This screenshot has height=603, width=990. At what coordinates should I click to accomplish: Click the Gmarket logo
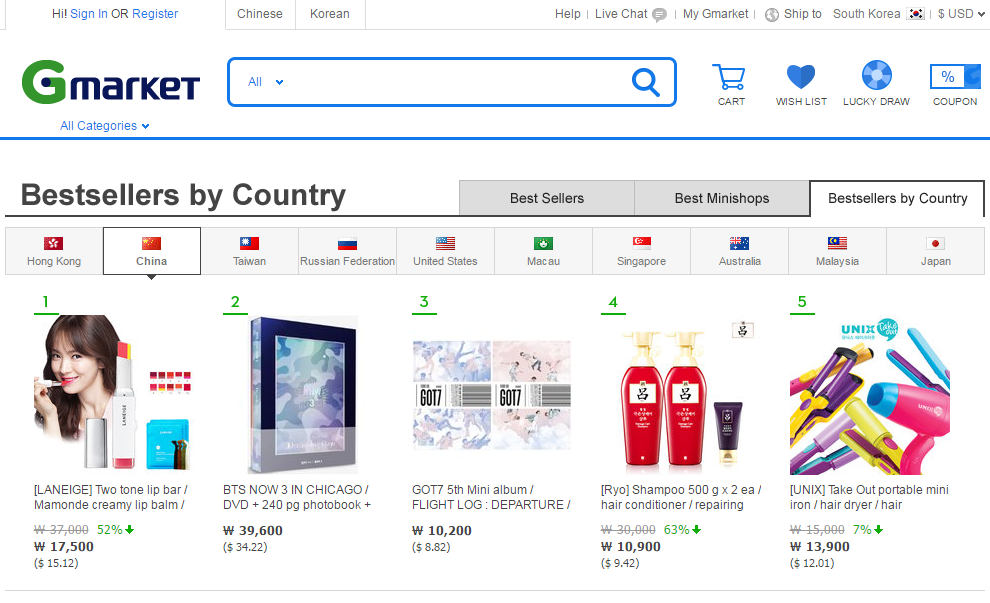coord(111,82)
